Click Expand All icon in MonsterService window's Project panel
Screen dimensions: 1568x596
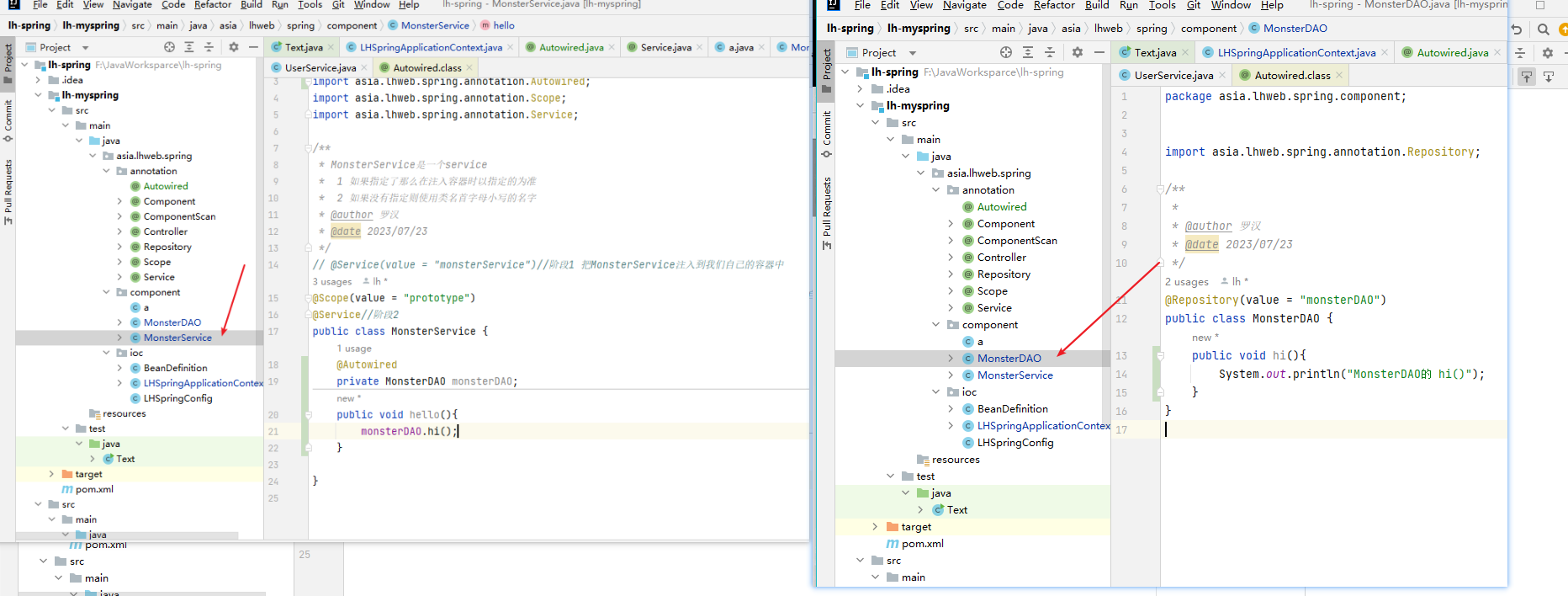[x=189, y=47]
